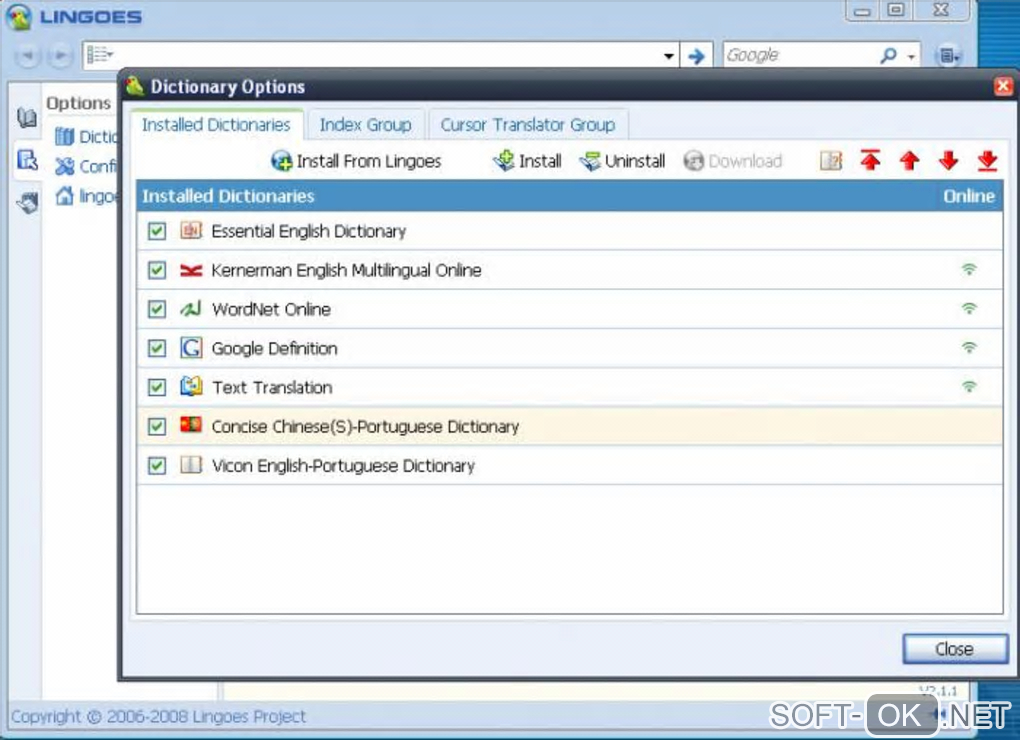Close Dictionary Options with red X

coord(1004,86)
